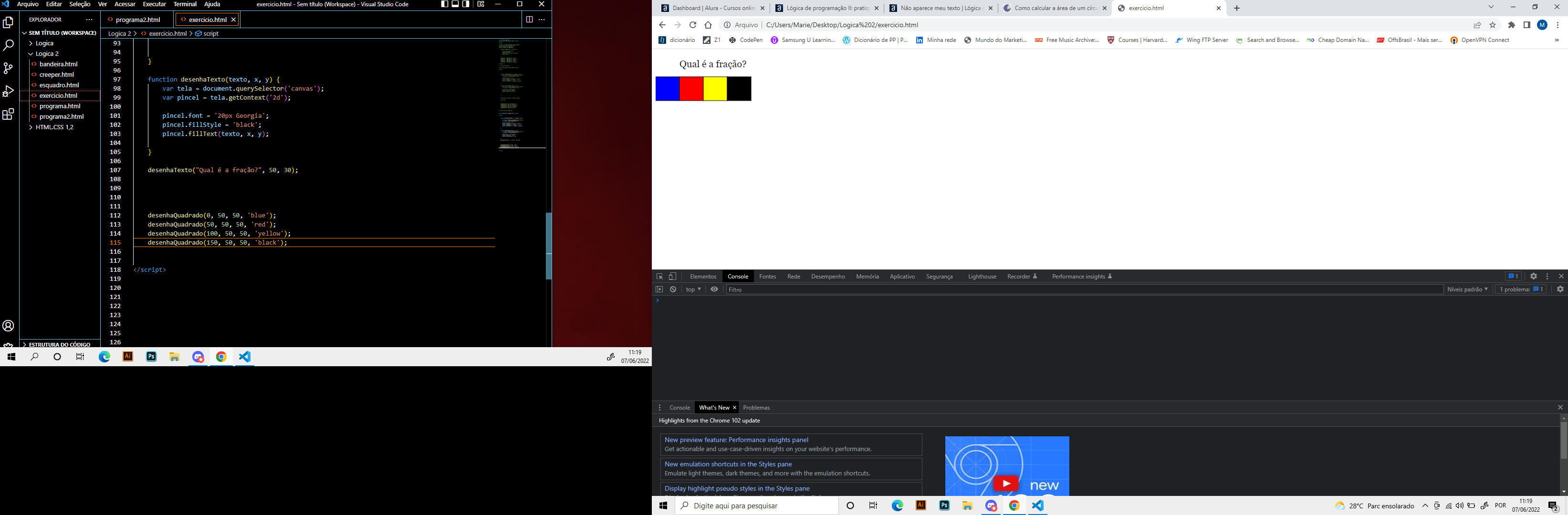Viewport: 1568px width, 515px height.
Task: Open CodePen bookmark in bookmarks bar
Action: pyautogui.click(x=746, y=40)
